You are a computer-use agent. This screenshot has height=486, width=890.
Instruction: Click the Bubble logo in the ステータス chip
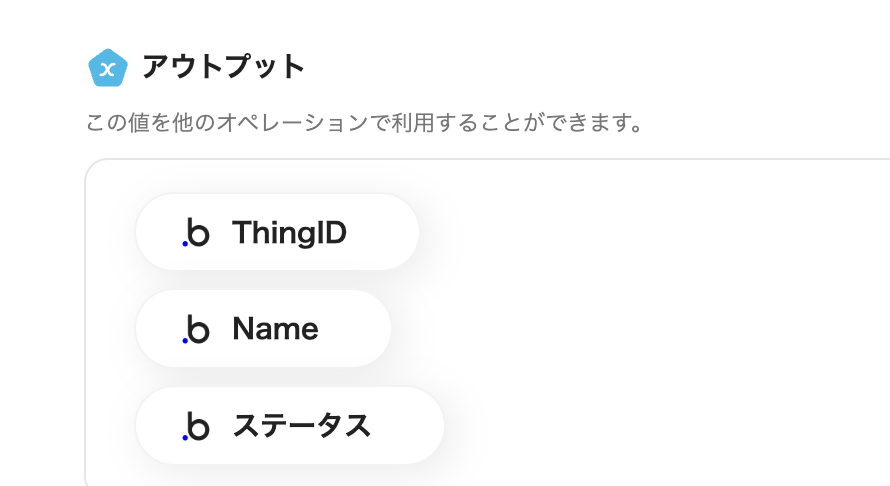(x=197, y=426)
